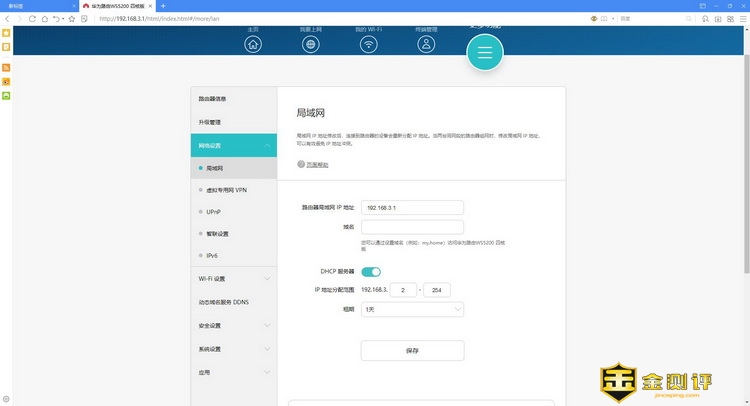The image size is (750, 406).
Task: Click the Home (主页) icon
Action: point(253,44)
